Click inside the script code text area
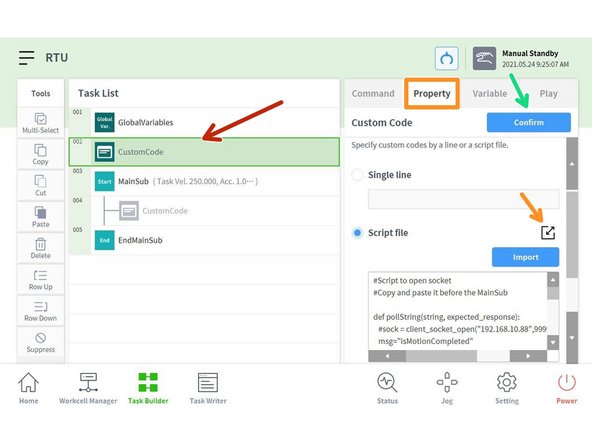 pos(458,311)
